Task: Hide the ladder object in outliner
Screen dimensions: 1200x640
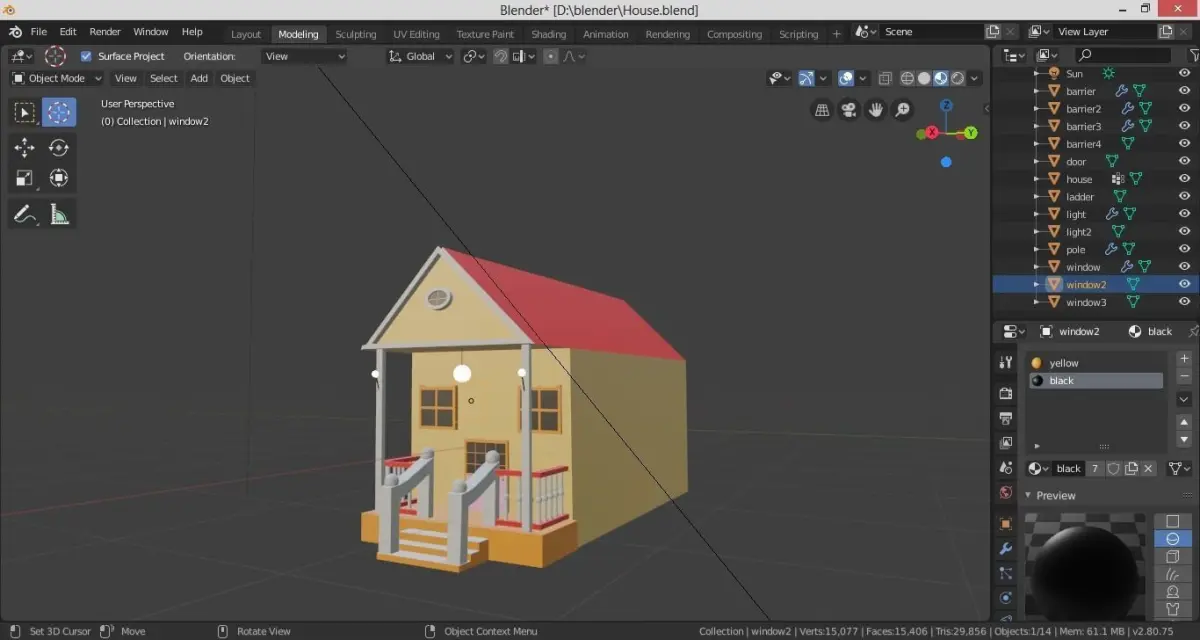Action: [1184, 196]
